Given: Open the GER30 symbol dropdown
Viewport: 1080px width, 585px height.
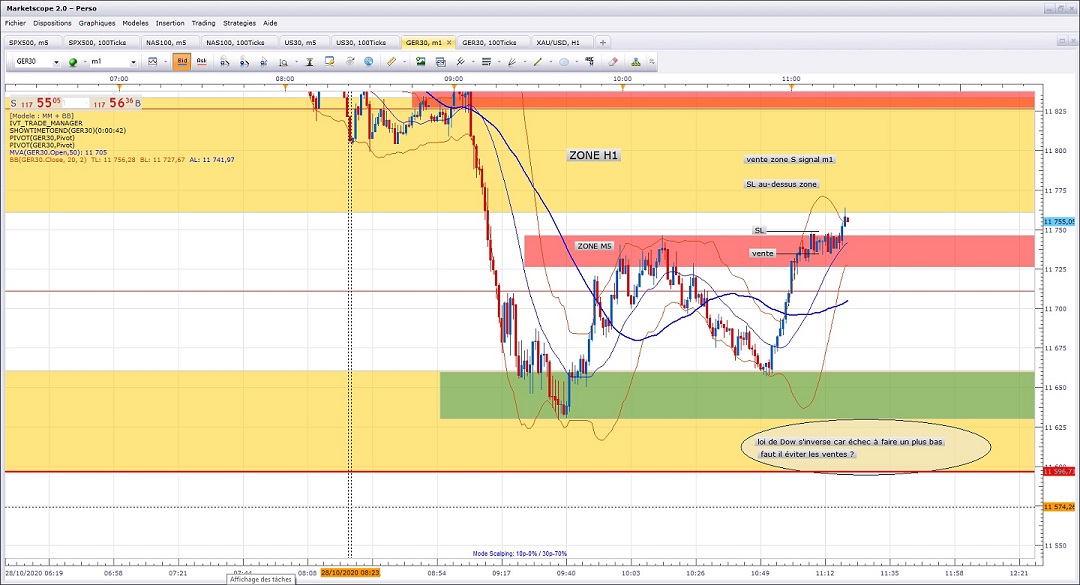Looking at the screenshot, I should pyautogui.click(x=56, y=63).
